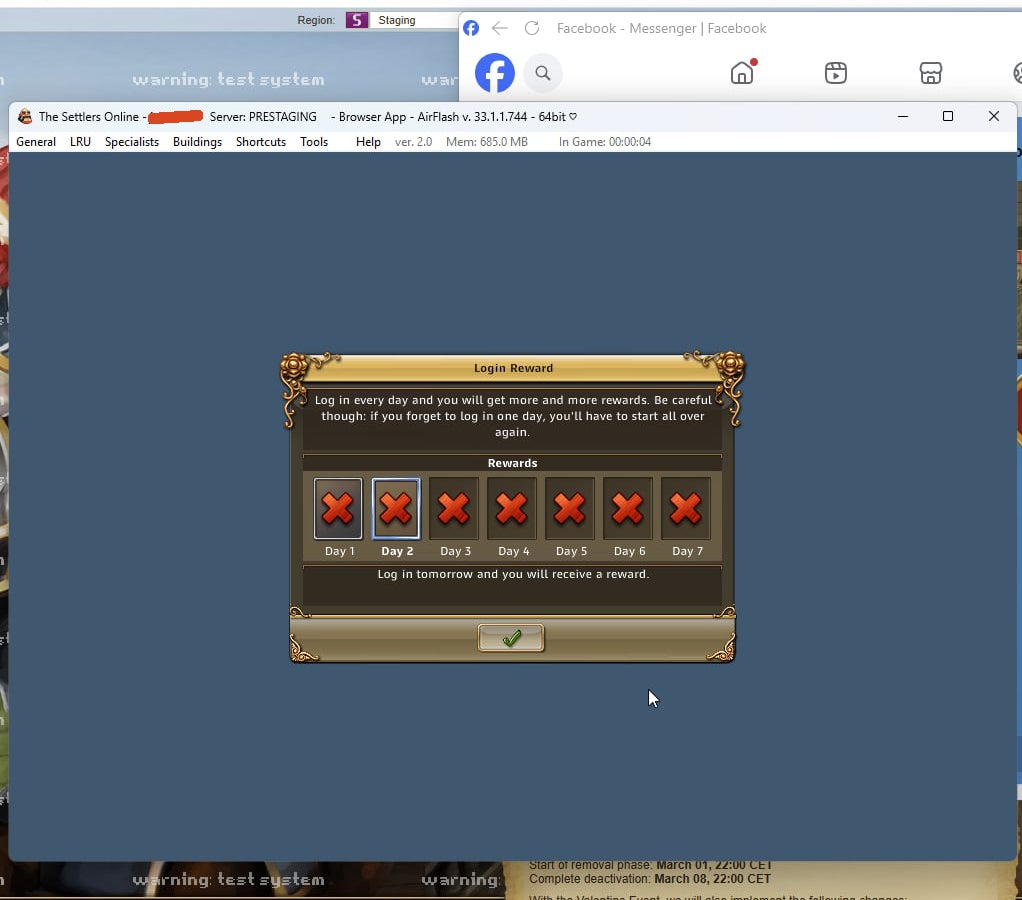Click the 'Login Reward' dialog title
The height and width of the screenshot is (900, 1022).
(x=514, y=368)
